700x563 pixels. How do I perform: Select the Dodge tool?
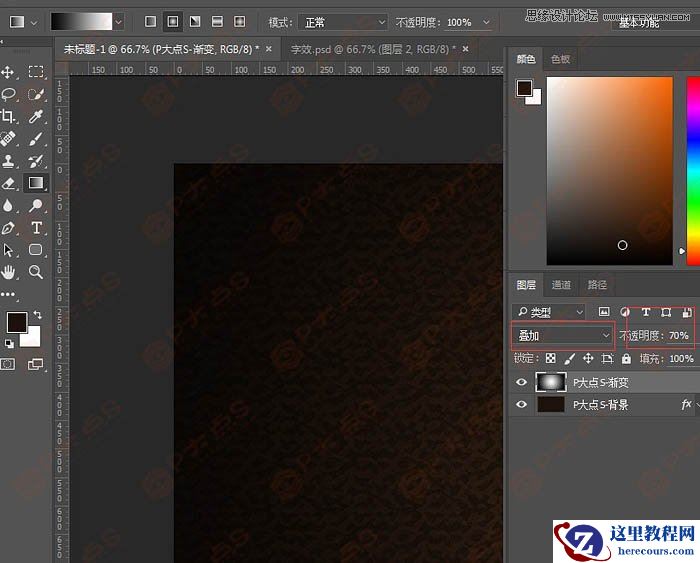tap(36, 205)
